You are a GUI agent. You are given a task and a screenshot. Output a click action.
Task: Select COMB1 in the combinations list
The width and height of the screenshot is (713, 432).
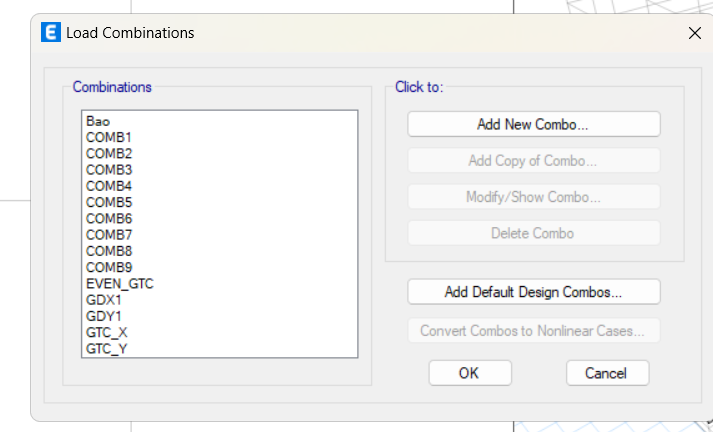coord(109,137)
